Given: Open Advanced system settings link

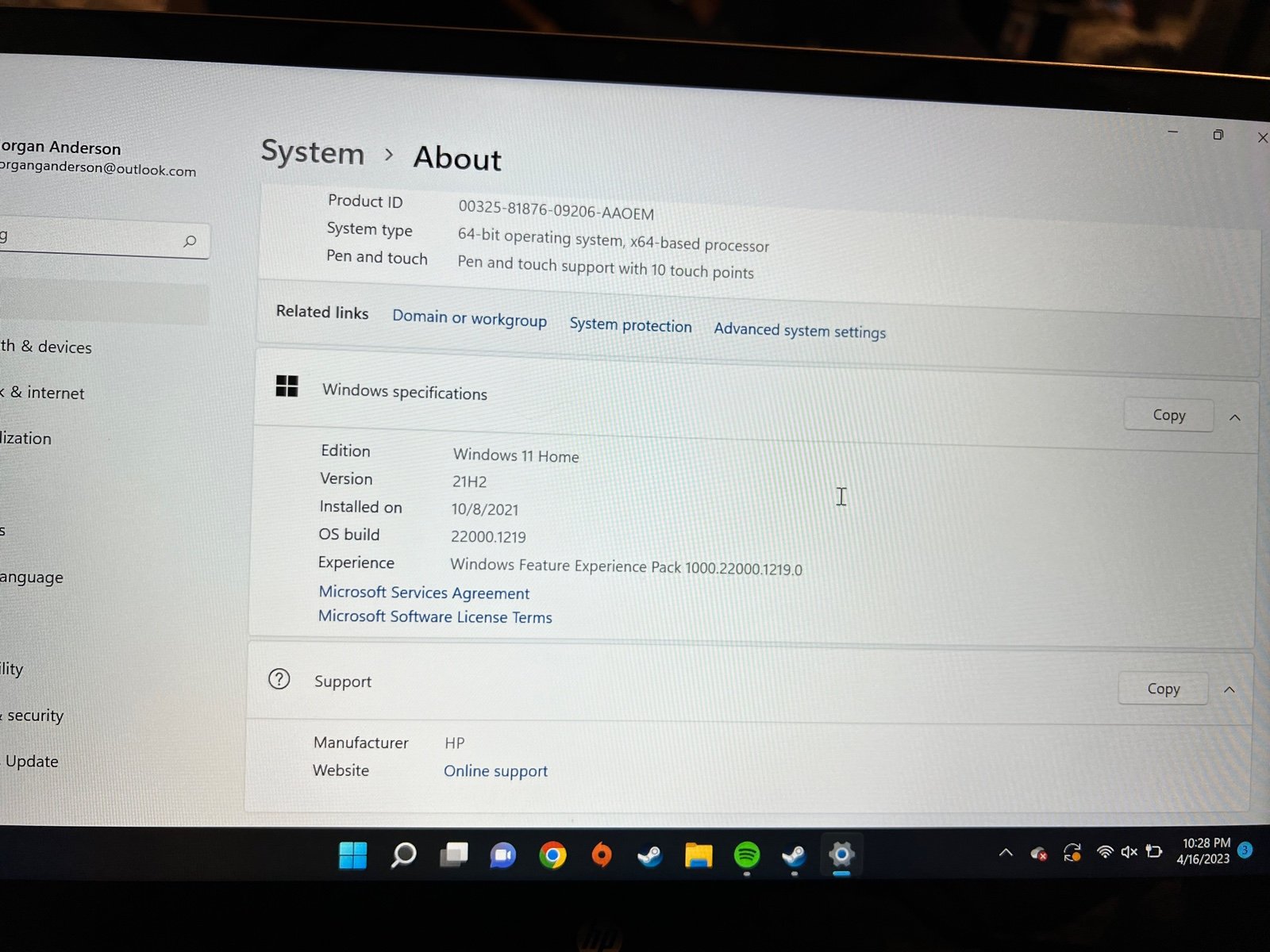Looking at the screenshot, I should pyautogui.click(x=799, y=330).
